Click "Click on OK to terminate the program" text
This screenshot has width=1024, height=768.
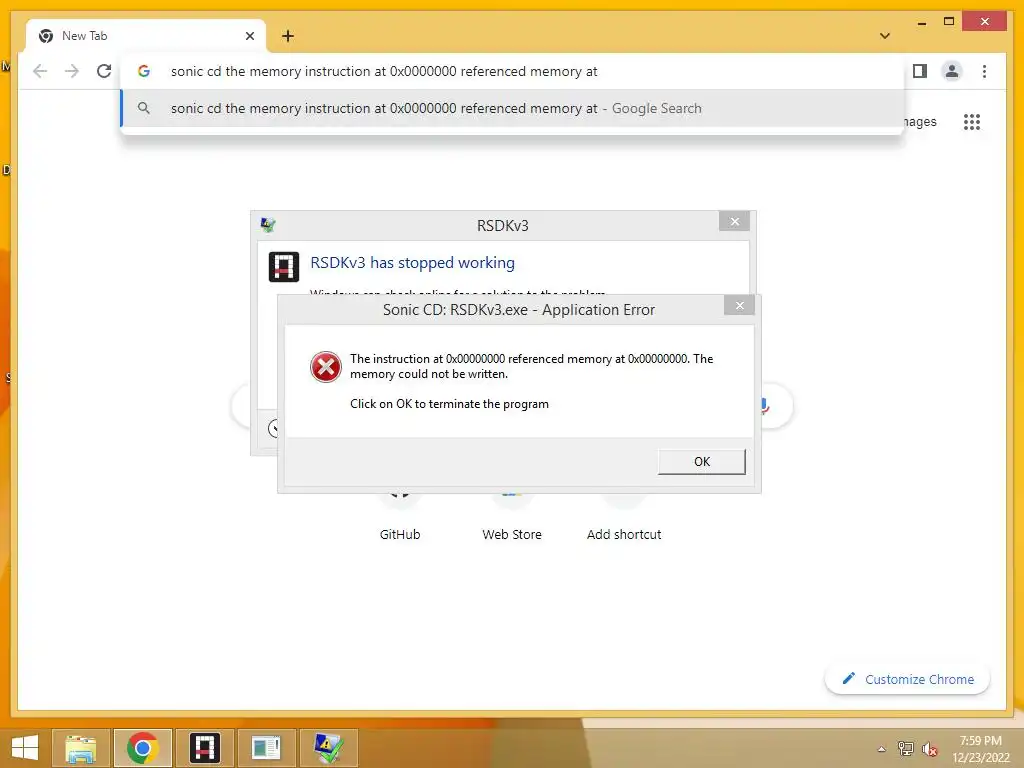[x=449, y=404]
